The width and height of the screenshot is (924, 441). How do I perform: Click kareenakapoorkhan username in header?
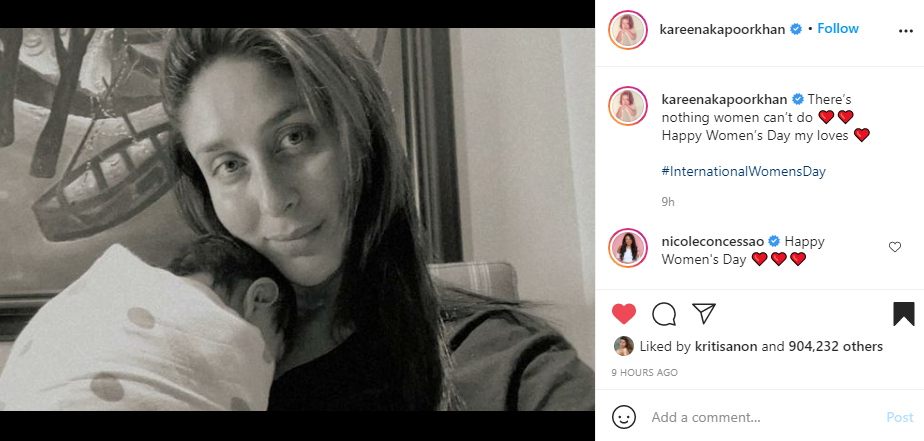point(722,29)
